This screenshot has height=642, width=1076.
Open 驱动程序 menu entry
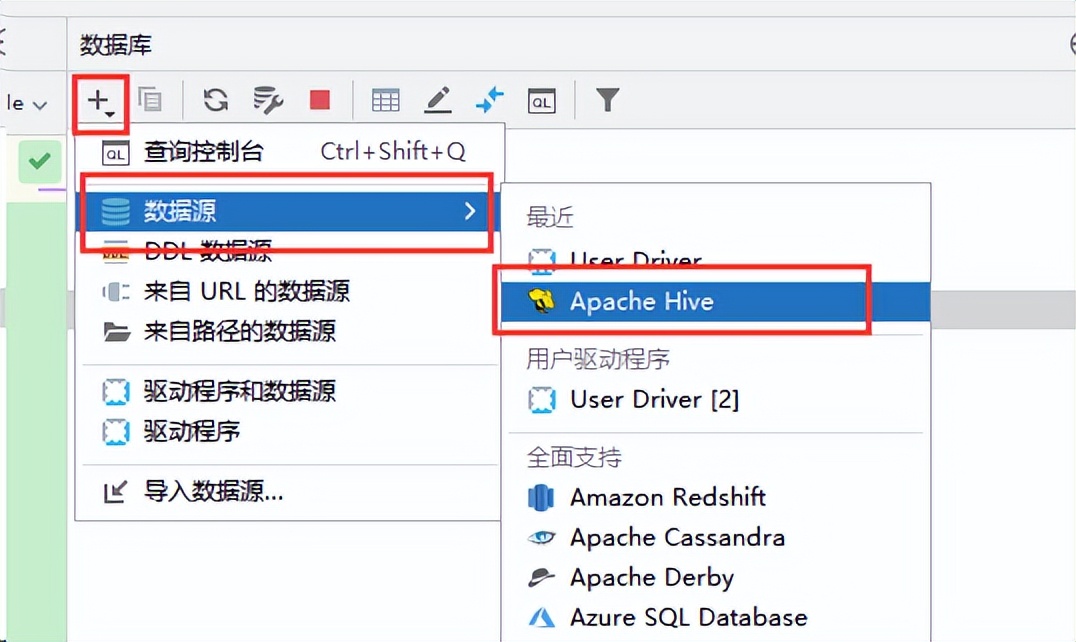(290, 431)
